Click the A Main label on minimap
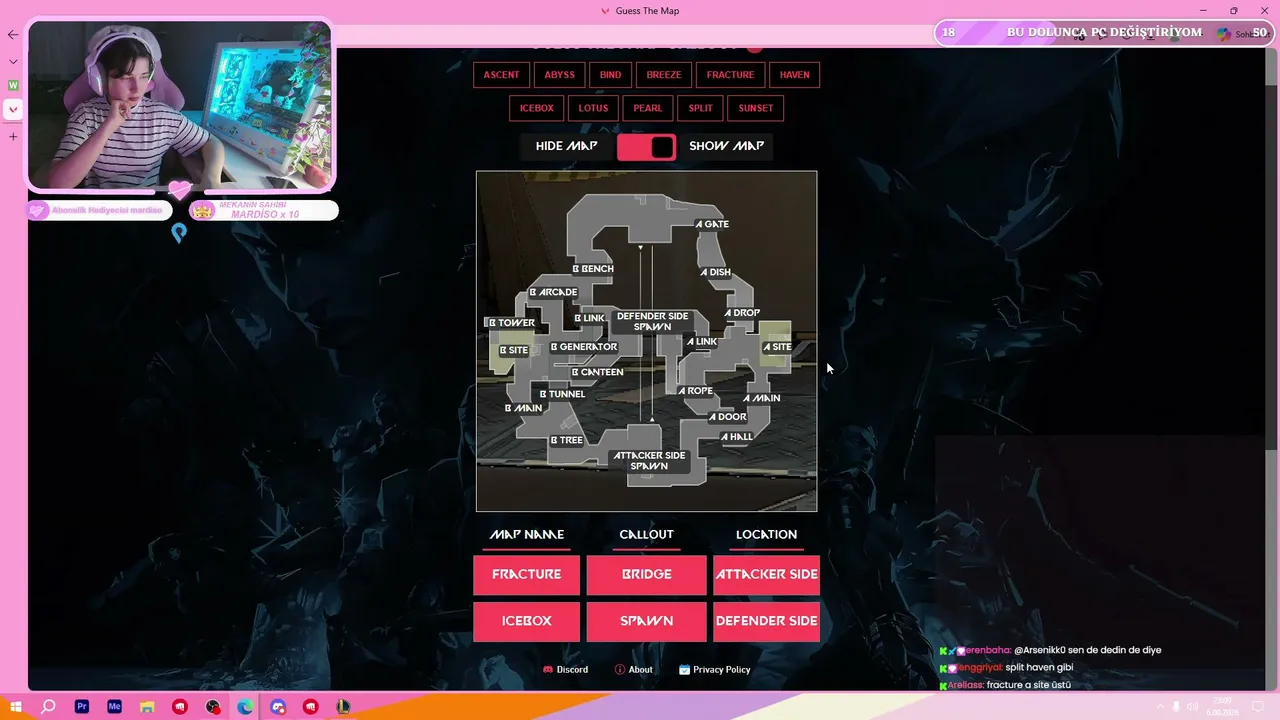The image size is (1280, 720). click(x=761, y=398)
